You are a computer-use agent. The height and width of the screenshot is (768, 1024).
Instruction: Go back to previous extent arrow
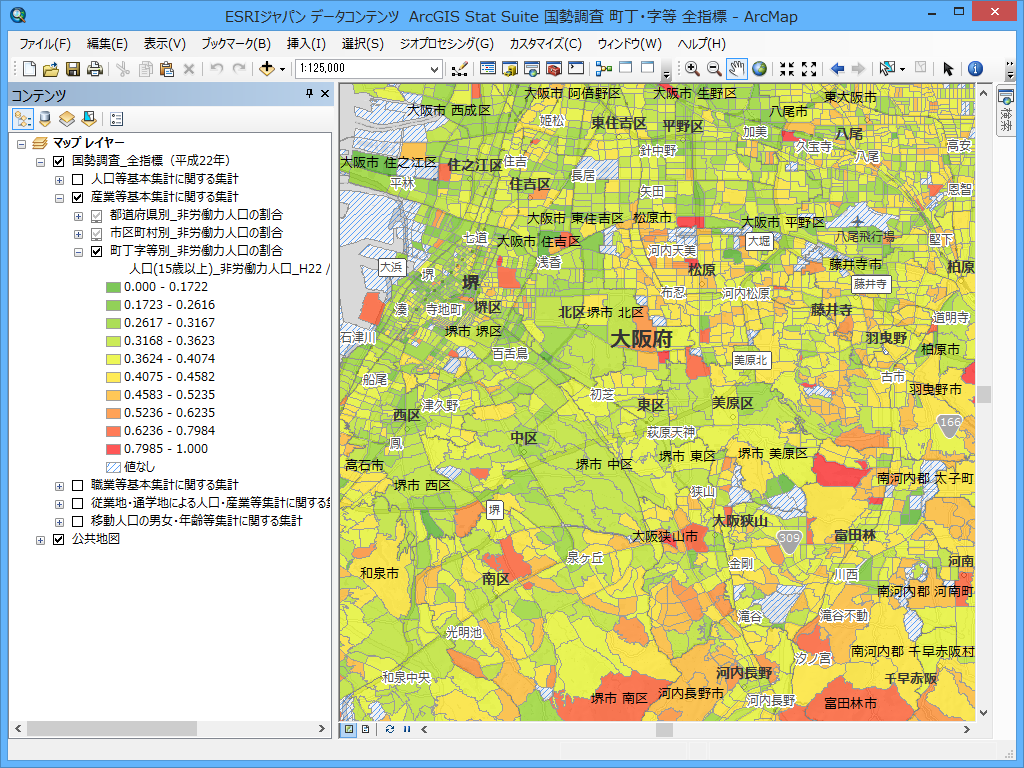[x=838, y=69]
